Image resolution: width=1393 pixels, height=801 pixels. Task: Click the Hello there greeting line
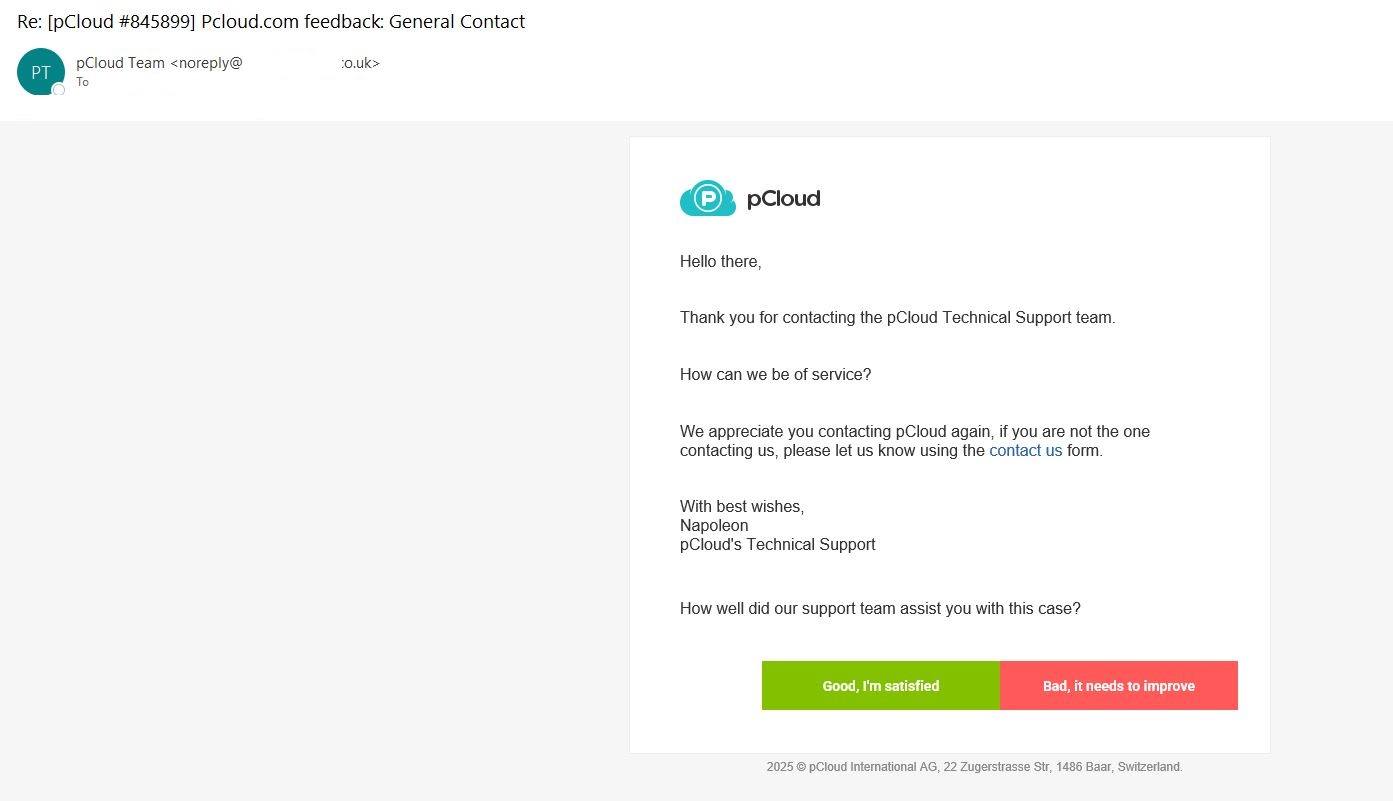(720, 261)
